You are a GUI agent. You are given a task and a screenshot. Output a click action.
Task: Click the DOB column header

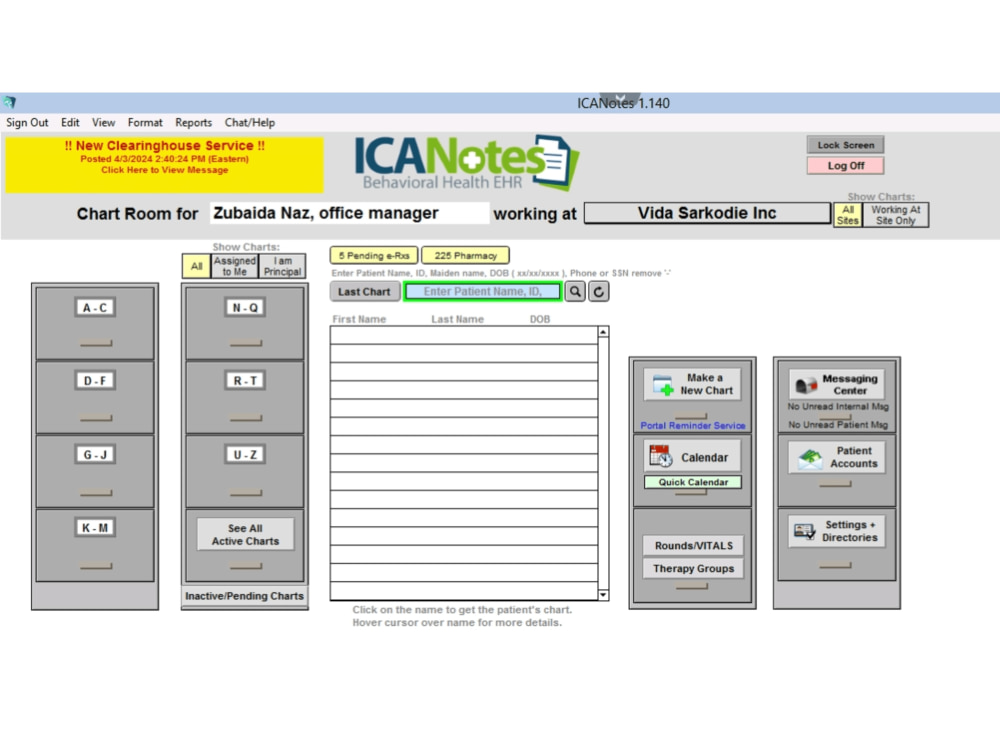click(540, 319)
